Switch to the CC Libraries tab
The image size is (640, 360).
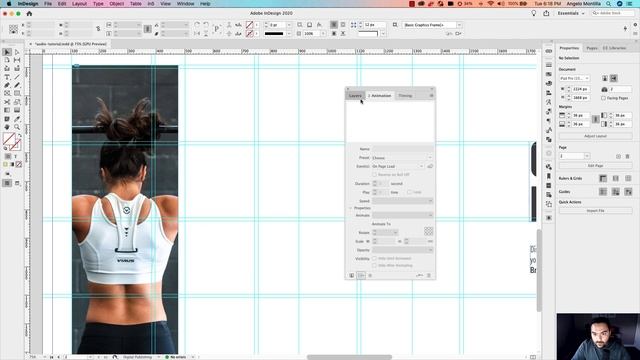click(x=614, y=48)
